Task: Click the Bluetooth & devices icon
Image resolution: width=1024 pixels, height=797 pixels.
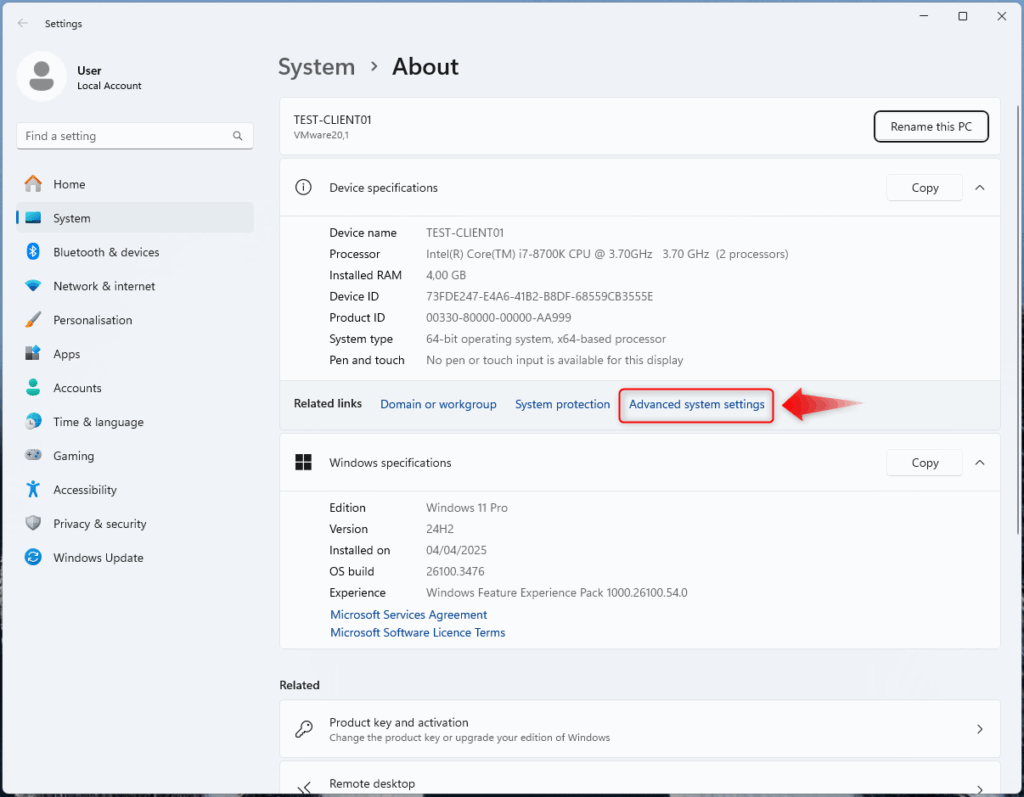Action: 33,252
